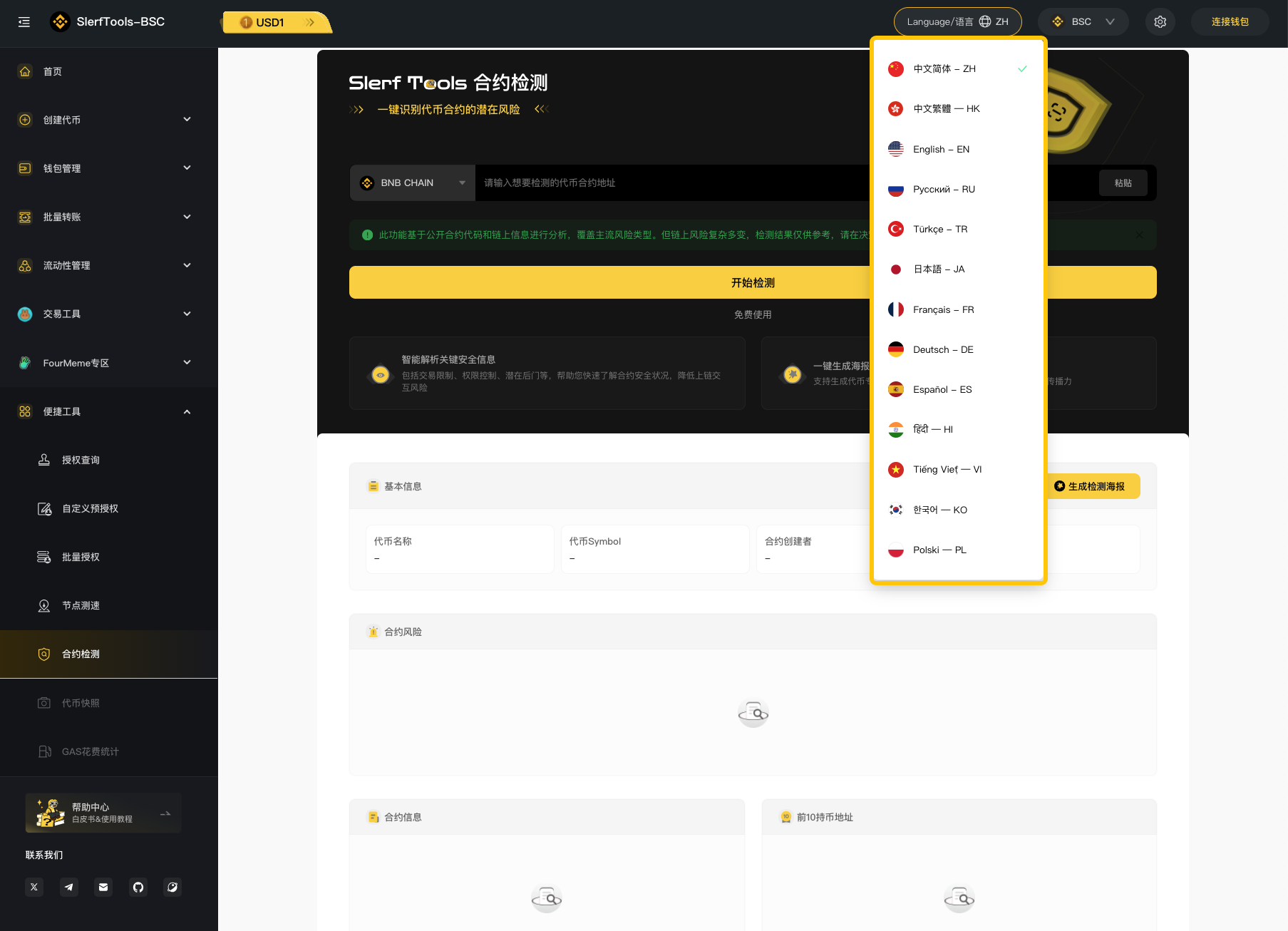
Task: Click the email contact icon
Action: coord(103,887)
